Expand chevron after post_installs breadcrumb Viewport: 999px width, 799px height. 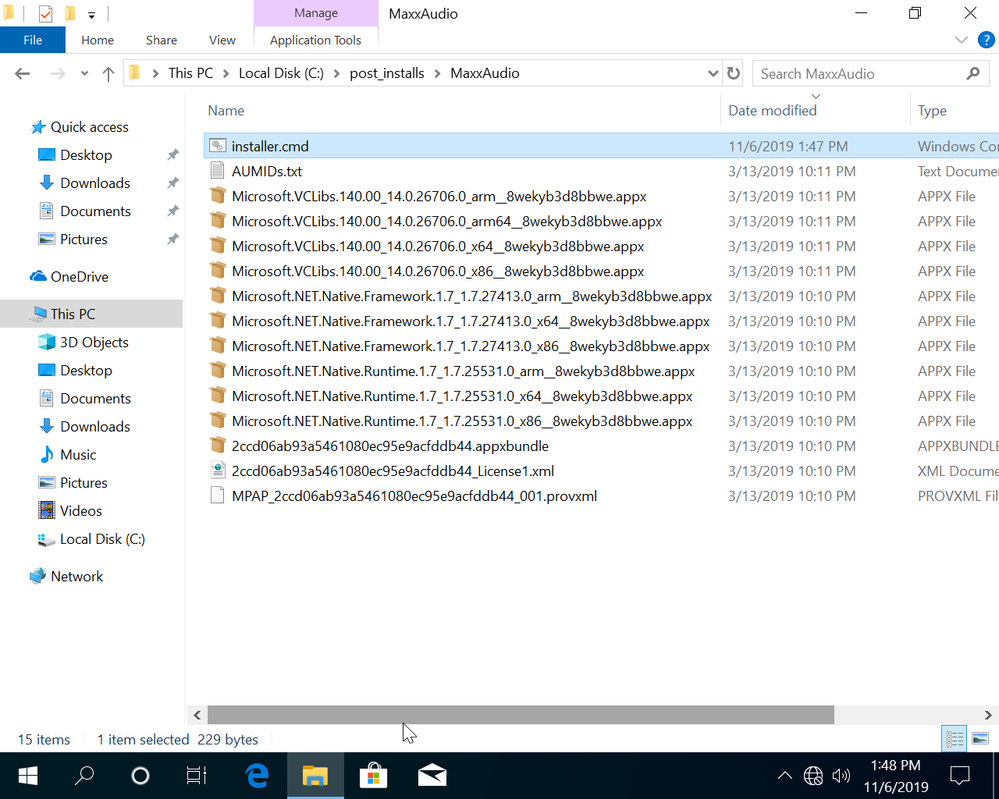pyautogui.click(x=438, y=74)
